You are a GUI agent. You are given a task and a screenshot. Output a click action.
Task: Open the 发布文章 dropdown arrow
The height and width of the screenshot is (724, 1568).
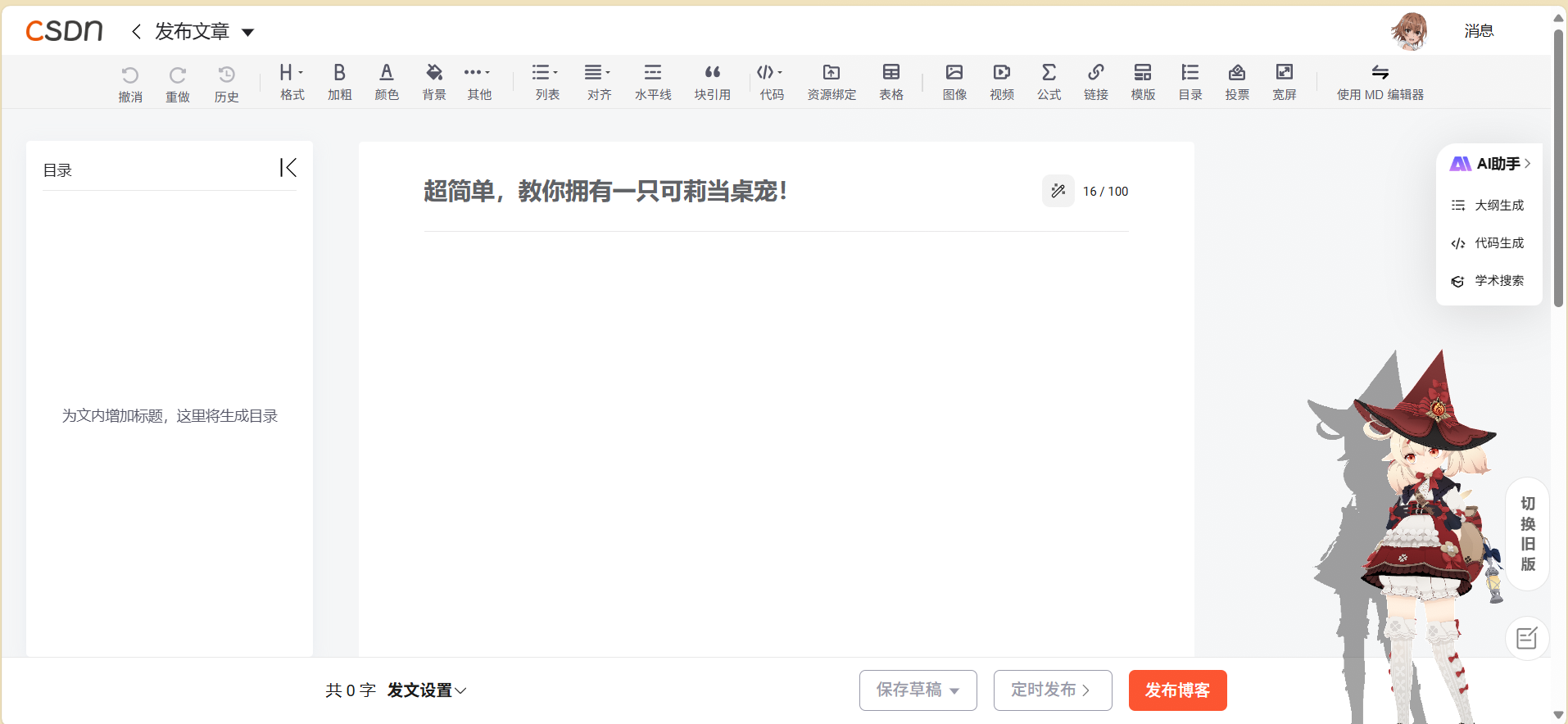(x=247, y=33)
